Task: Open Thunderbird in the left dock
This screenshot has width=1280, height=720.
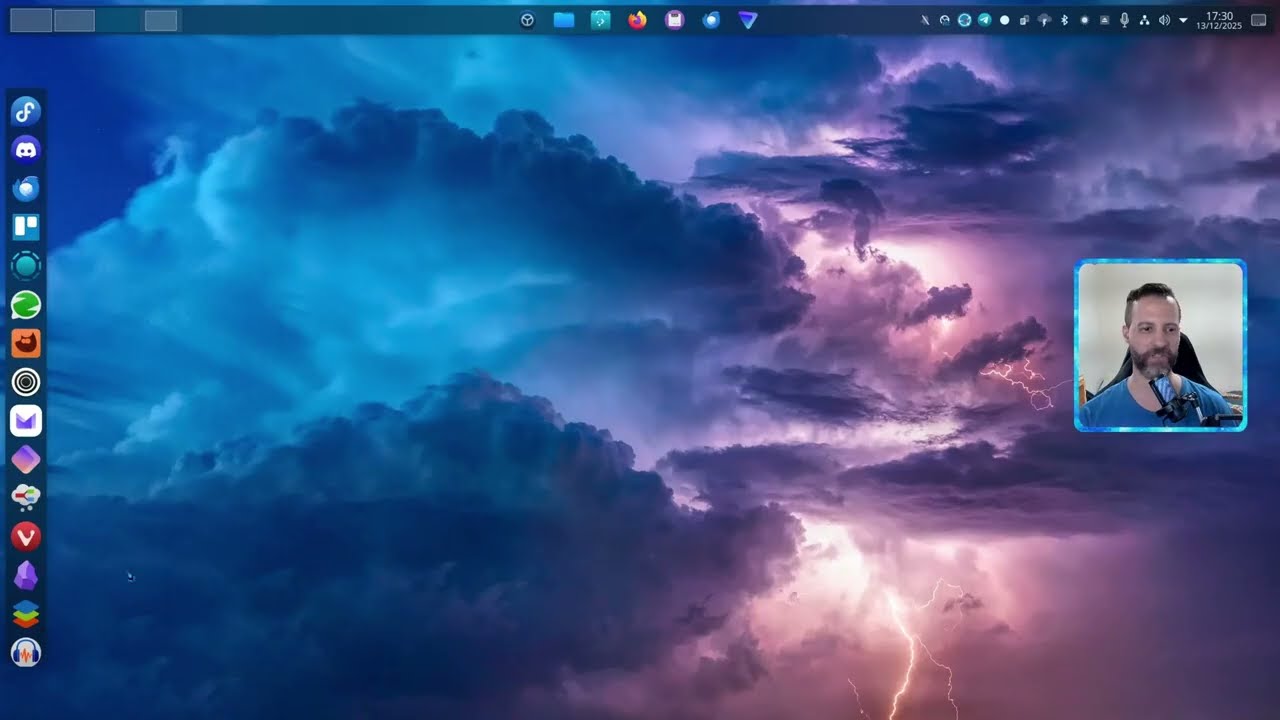Action: coord(26,188)
